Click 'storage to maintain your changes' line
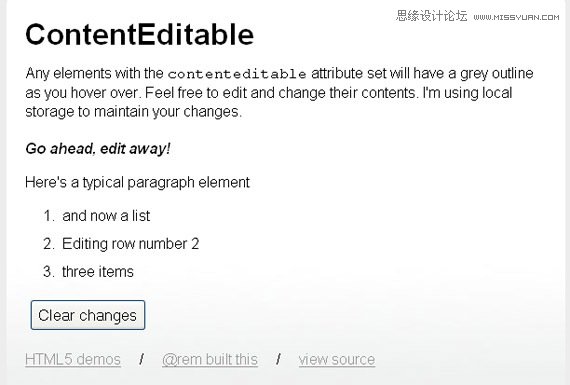This screenshot has width=570, height=385. [x=133, y=112]
